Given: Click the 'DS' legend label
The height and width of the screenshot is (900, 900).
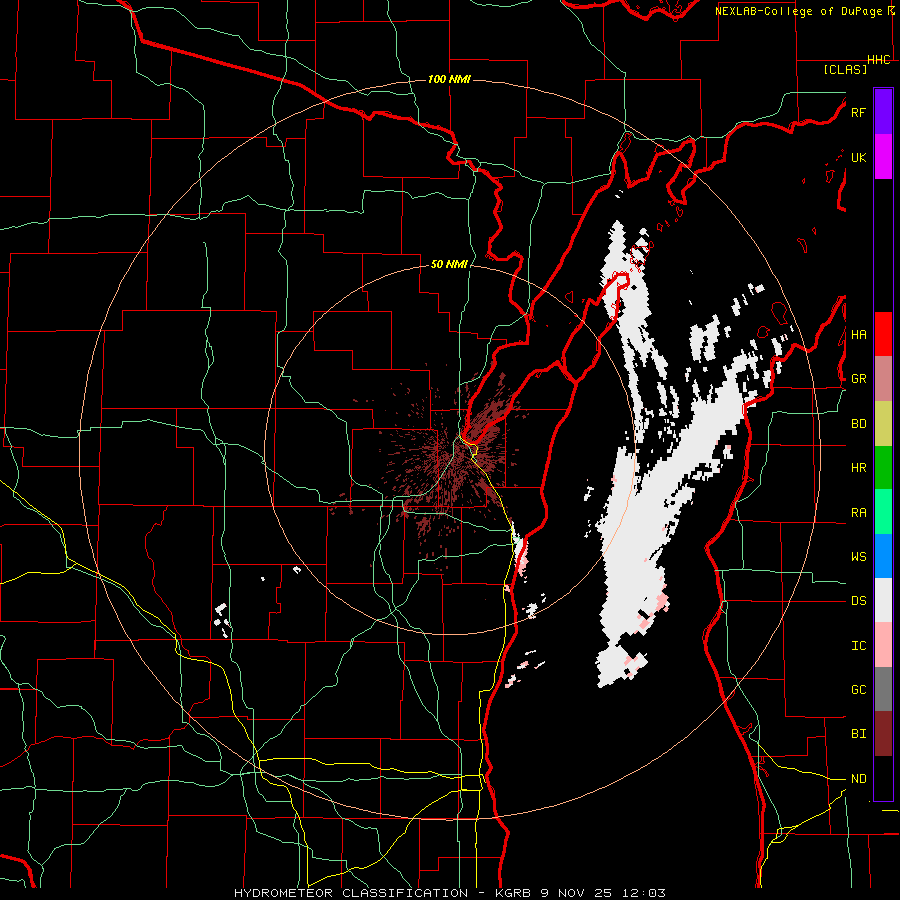Looking at the screenshot, I should [x=858, y=601].
